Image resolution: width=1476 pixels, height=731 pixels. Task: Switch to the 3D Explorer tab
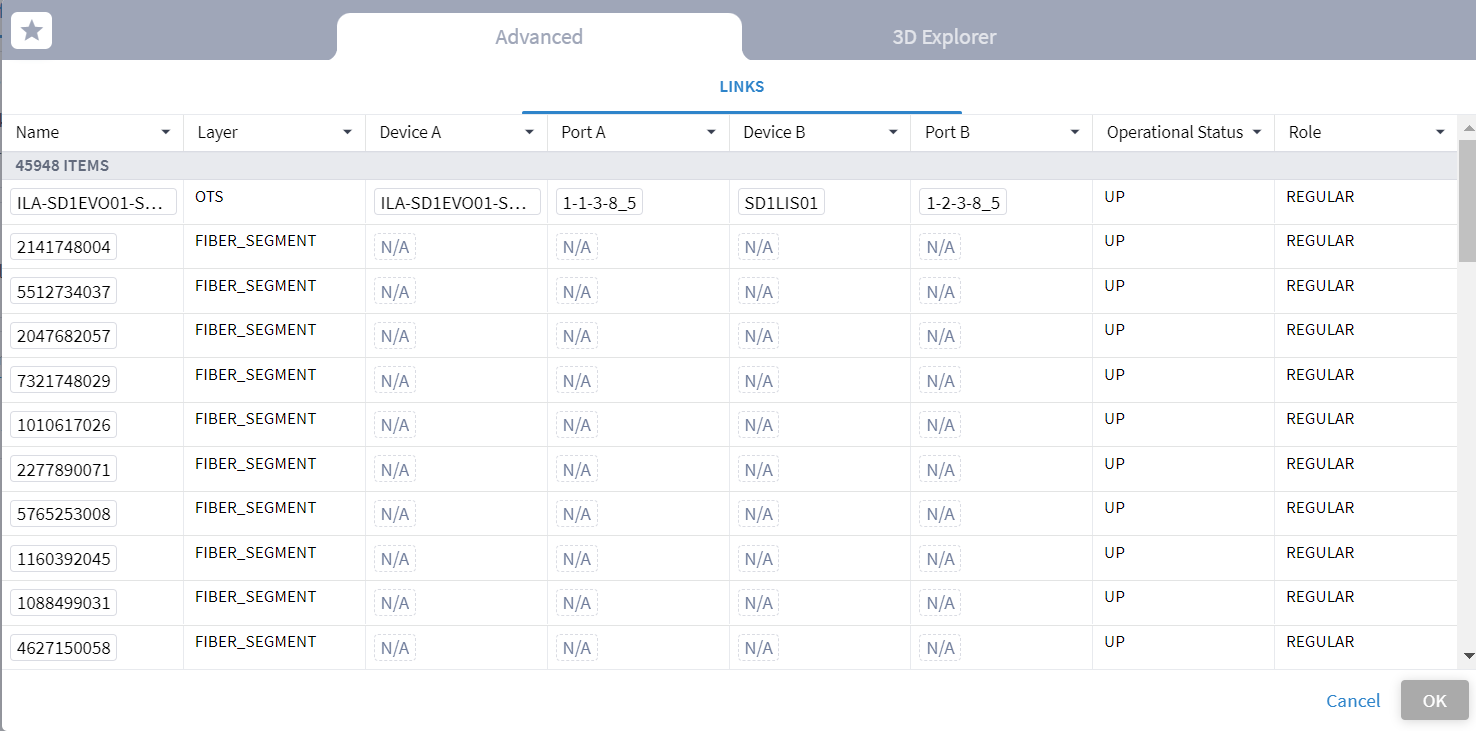(944, 37)
